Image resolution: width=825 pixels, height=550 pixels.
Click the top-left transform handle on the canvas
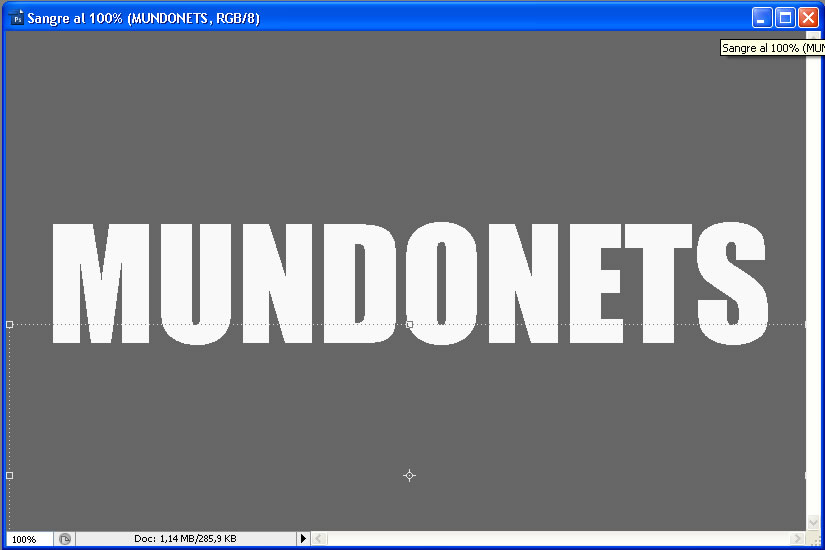pos(9,325)
